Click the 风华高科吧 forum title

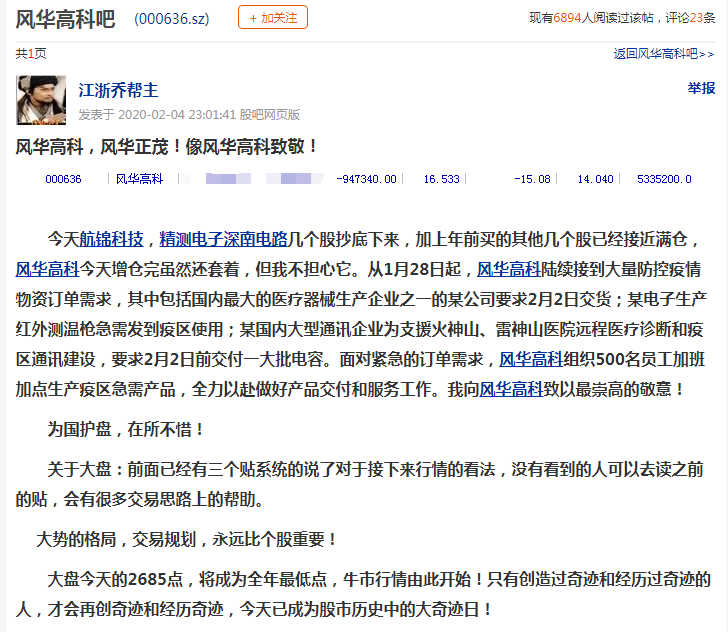point(65,20)
